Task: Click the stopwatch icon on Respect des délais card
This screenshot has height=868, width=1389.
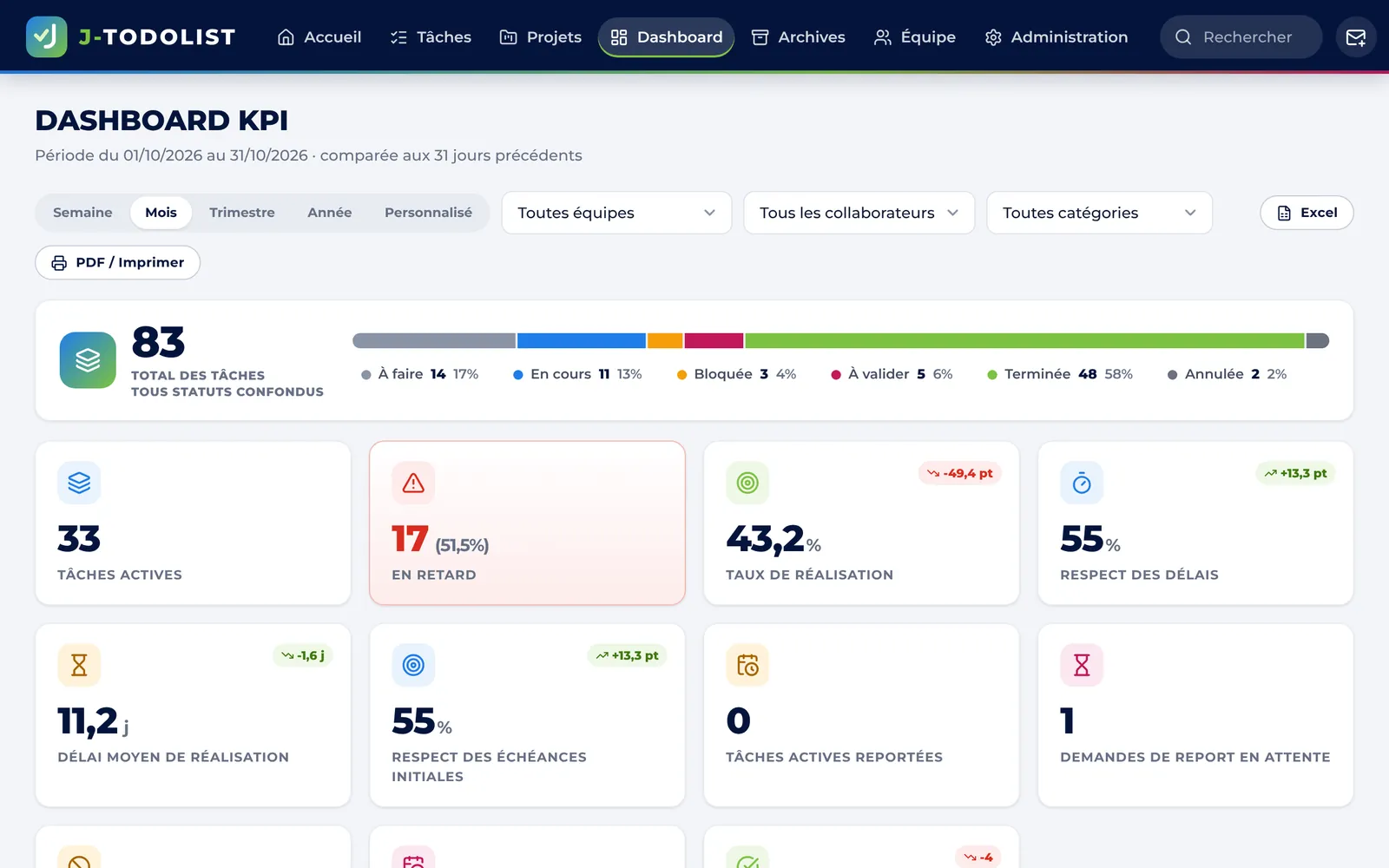Action: [1082, 483]
